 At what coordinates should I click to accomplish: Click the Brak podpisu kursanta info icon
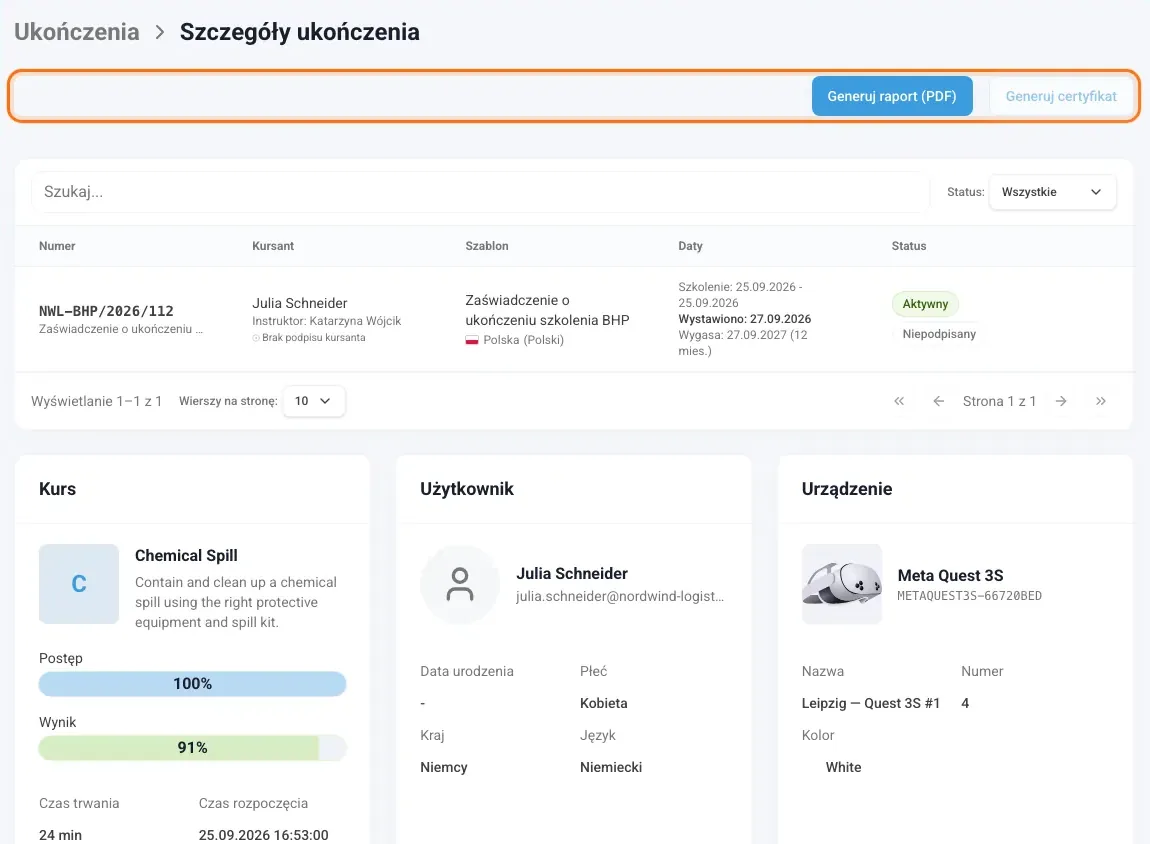pyautogui.click(x=256, y=338)
